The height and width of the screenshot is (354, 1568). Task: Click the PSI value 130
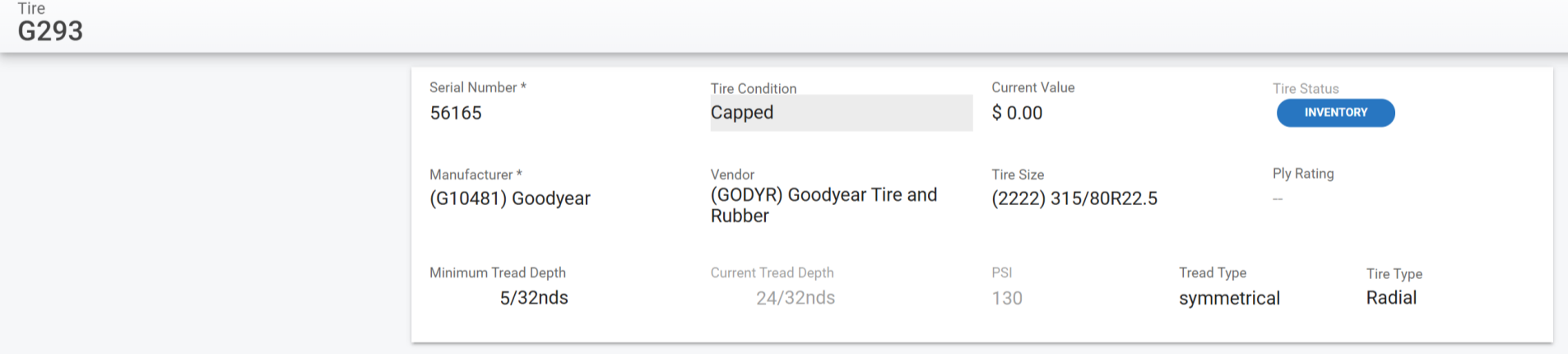click(1007, 298)
